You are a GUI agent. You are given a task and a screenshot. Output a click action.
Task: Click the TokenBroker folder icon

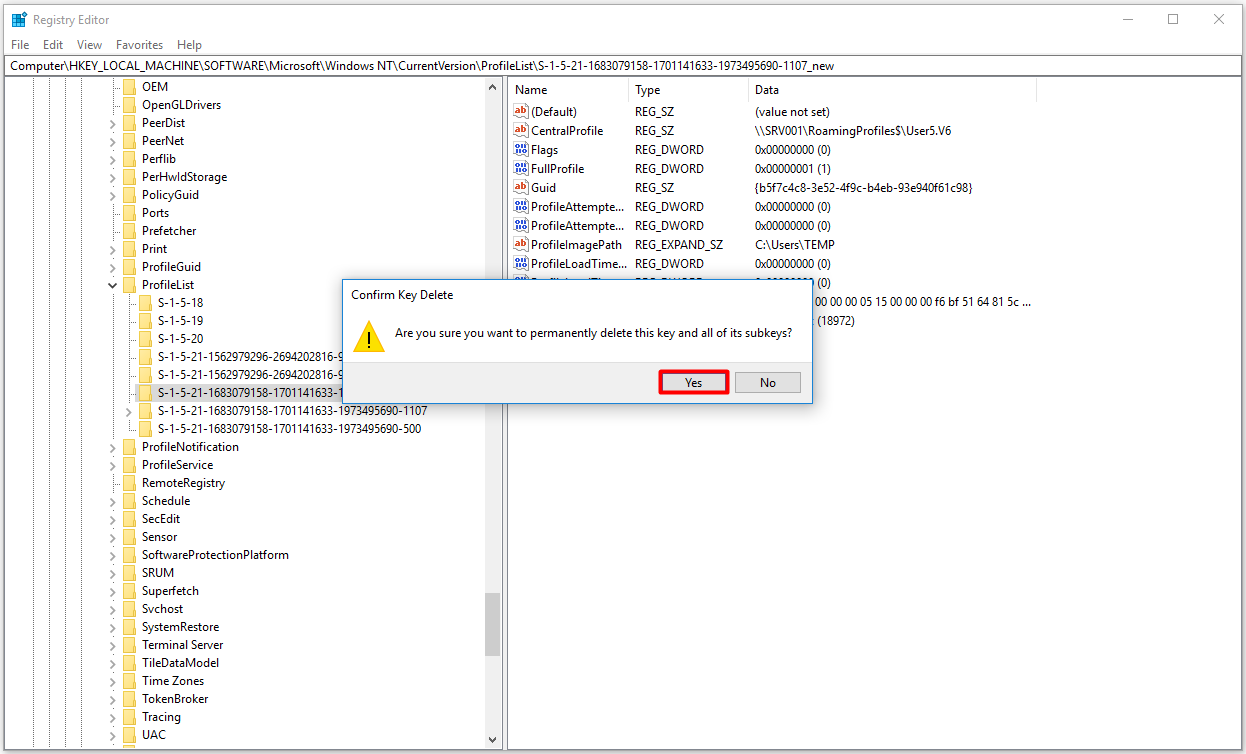point(129,699)
